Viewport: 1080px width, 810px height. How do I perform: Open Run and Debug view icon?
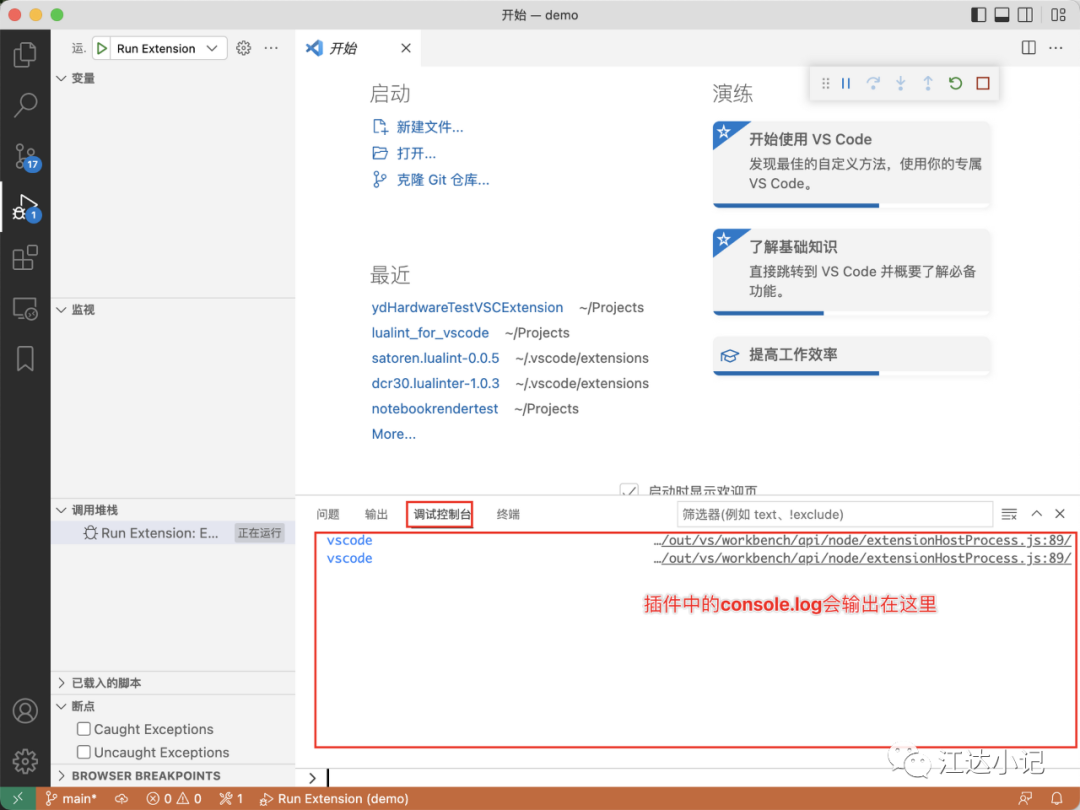point(26,207)
